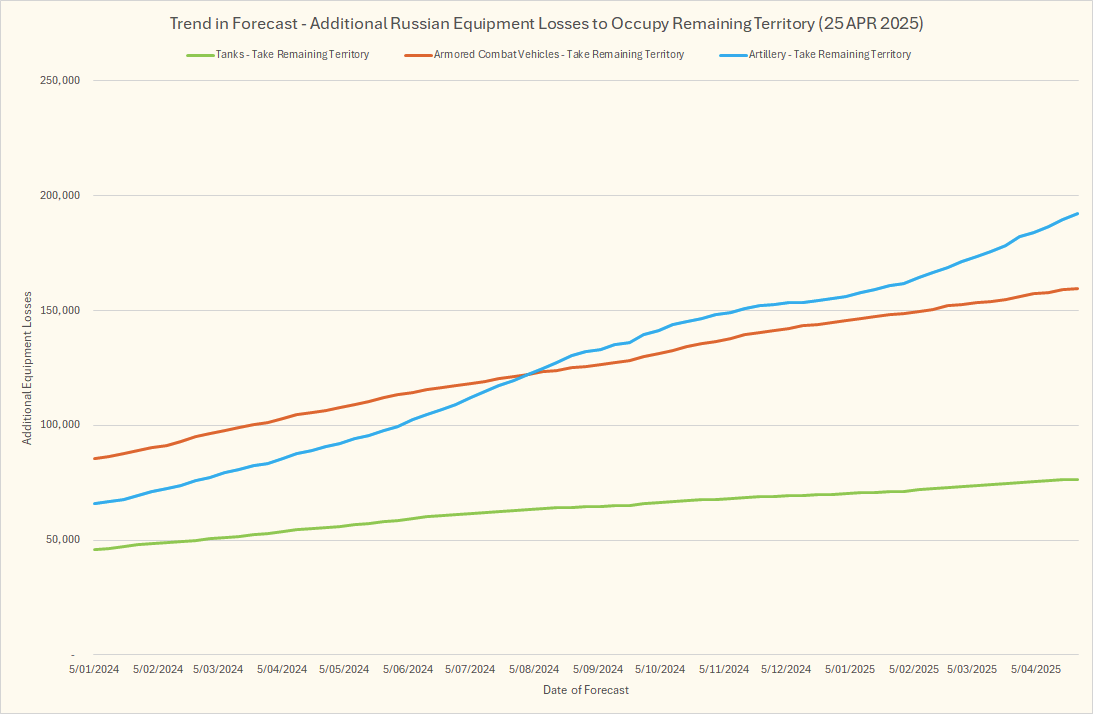This screenshot has width=1093, height=714.
Task: Click the 'Additional Equipment Losses' vertical axis title
Action: click(28, 368)
